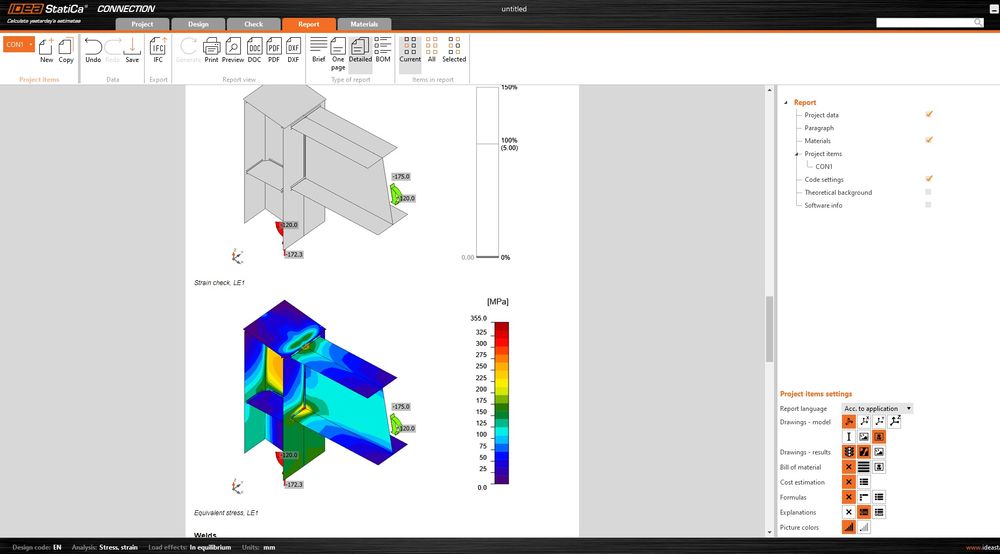Screen dimensions: 1000x554
Task: Click the Drawings - results picture icon
Action: coord(879,451)
